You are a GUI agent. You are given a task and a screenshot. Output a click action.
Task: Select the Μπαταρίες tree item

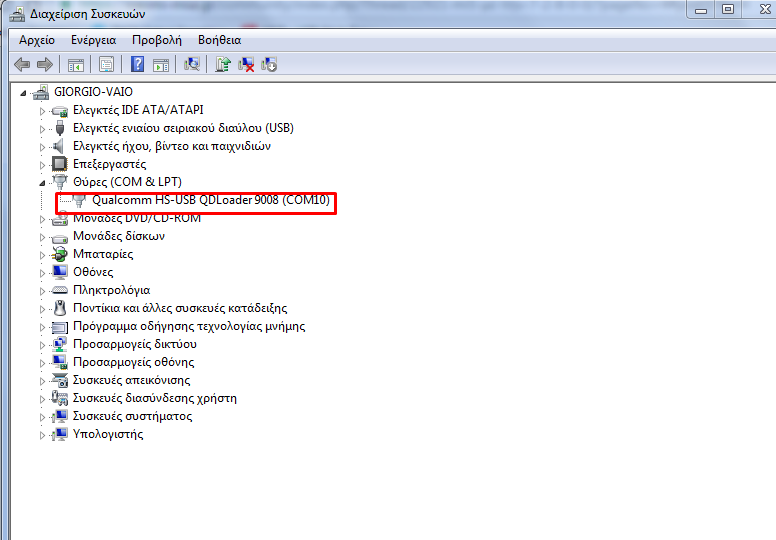(x=103, y=254)
